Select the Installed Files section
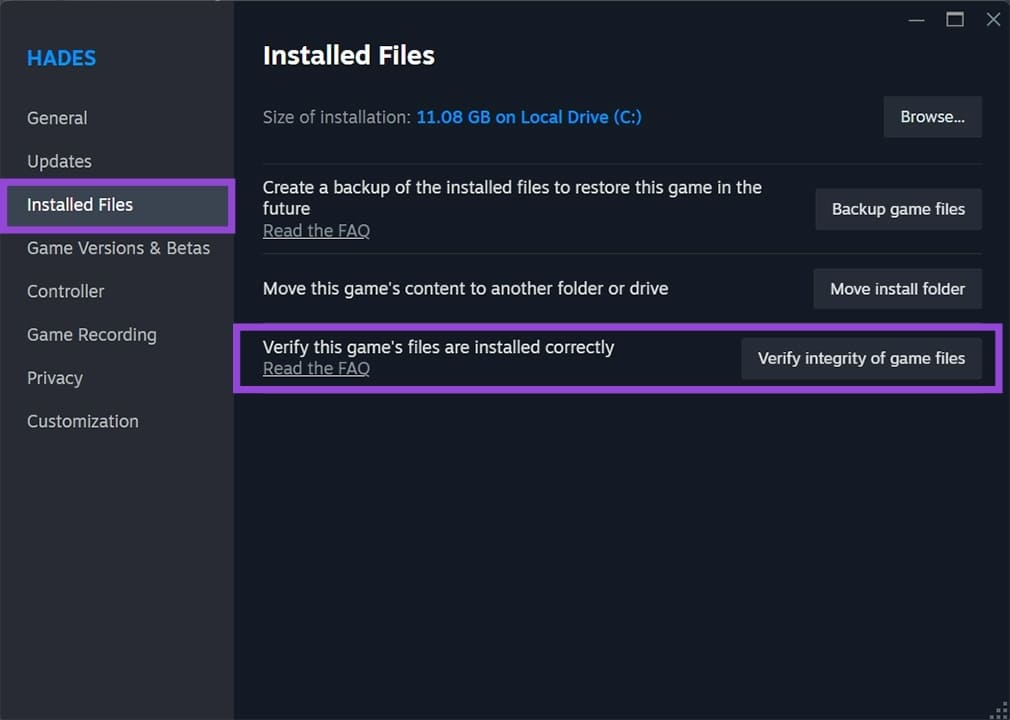This screenshot has width=1010, height=720. click(79, 205)
